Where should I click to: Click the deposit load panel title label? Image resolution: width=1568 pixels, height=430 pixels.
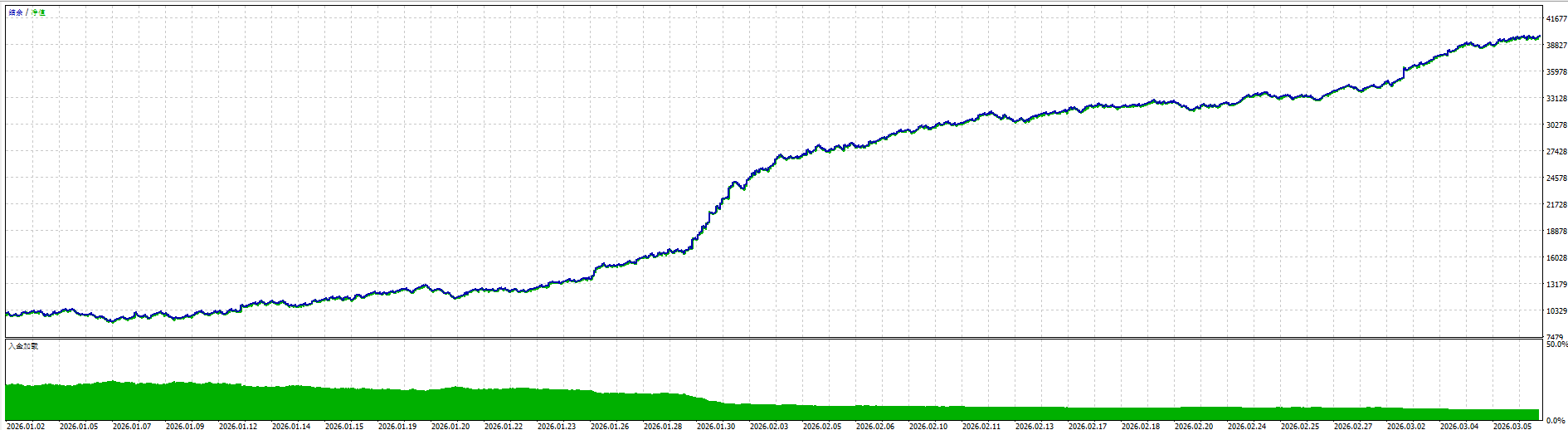(23, 345)
